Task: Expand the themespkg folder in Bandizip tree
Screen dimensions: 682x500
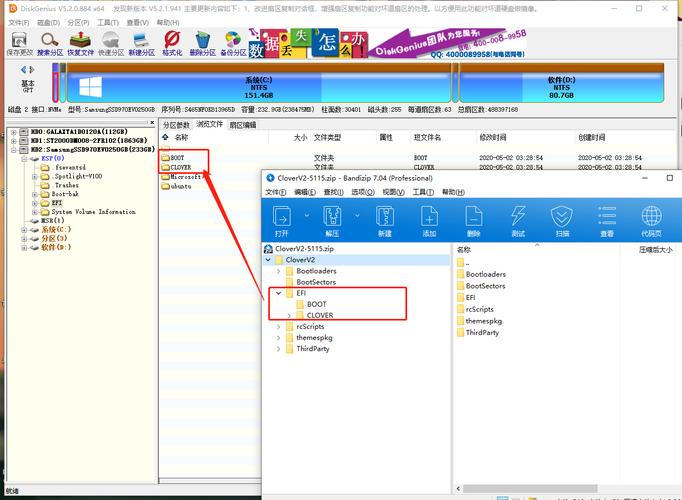Action: pyautogui.click(x=278, y=337)
